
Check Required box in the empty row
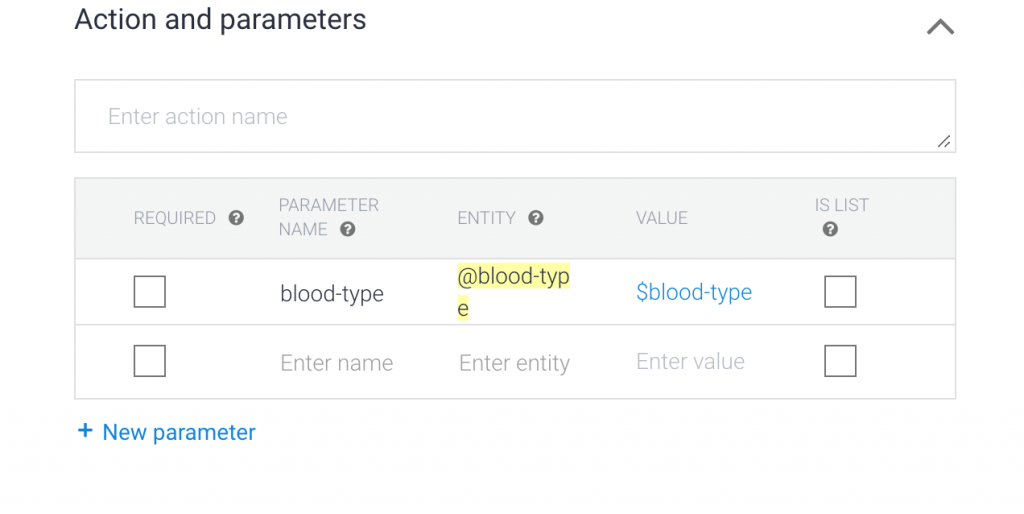tap(150, 361)
